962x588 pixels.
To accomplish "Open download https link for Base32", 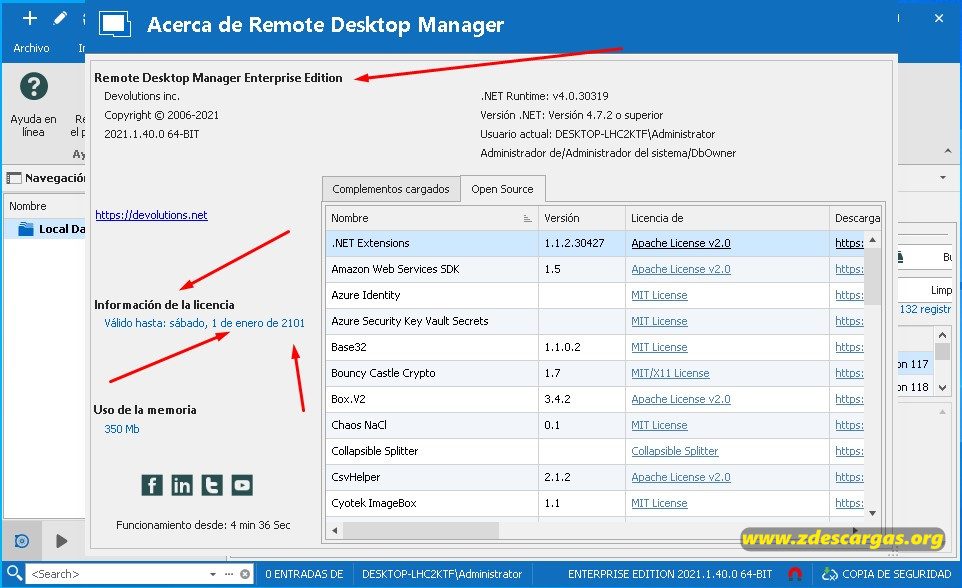I will pos(849,347).
